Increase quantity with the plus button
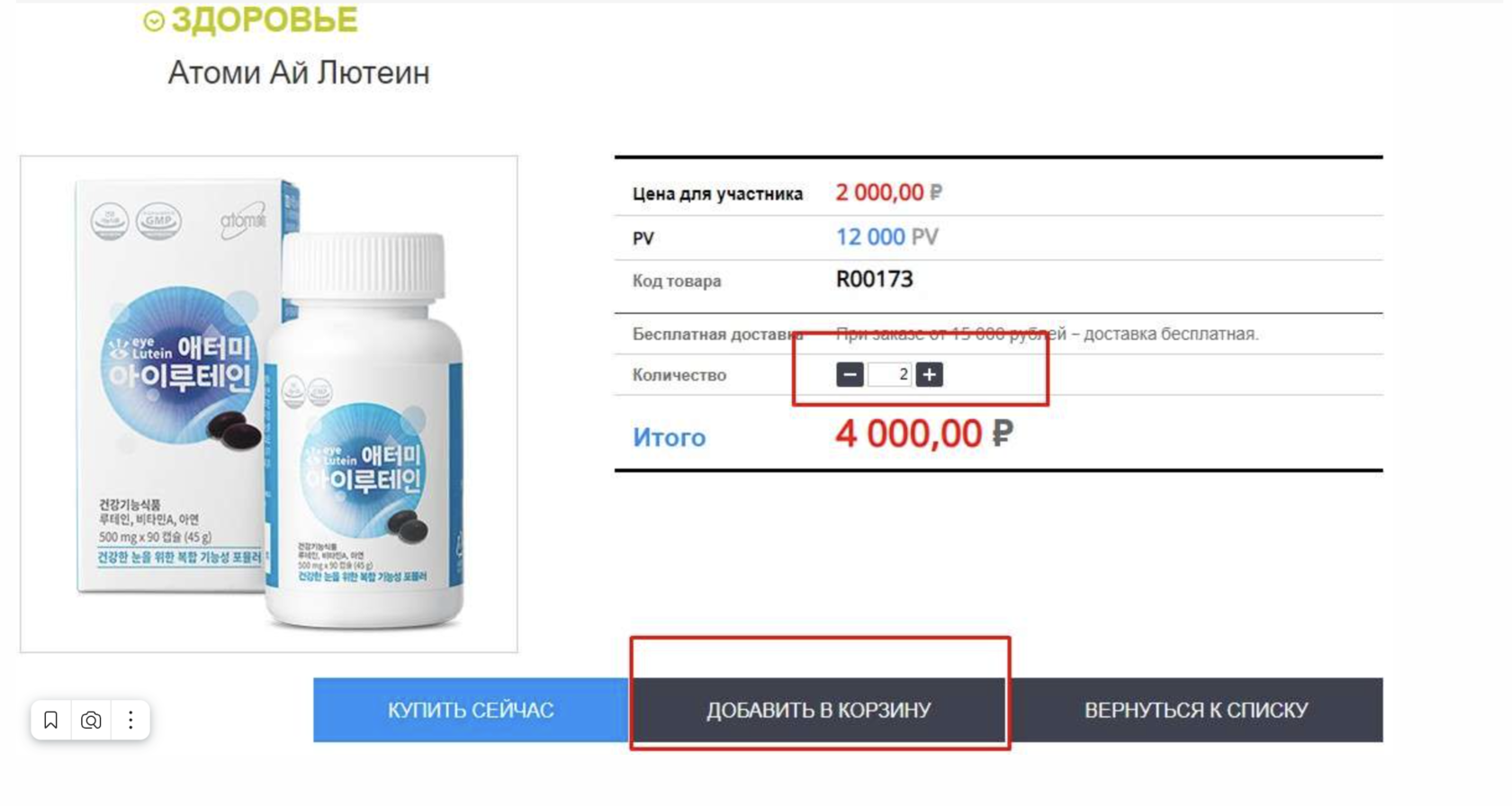The width and height of the screenshot is (1512, 806). click(x=930, y=374)
